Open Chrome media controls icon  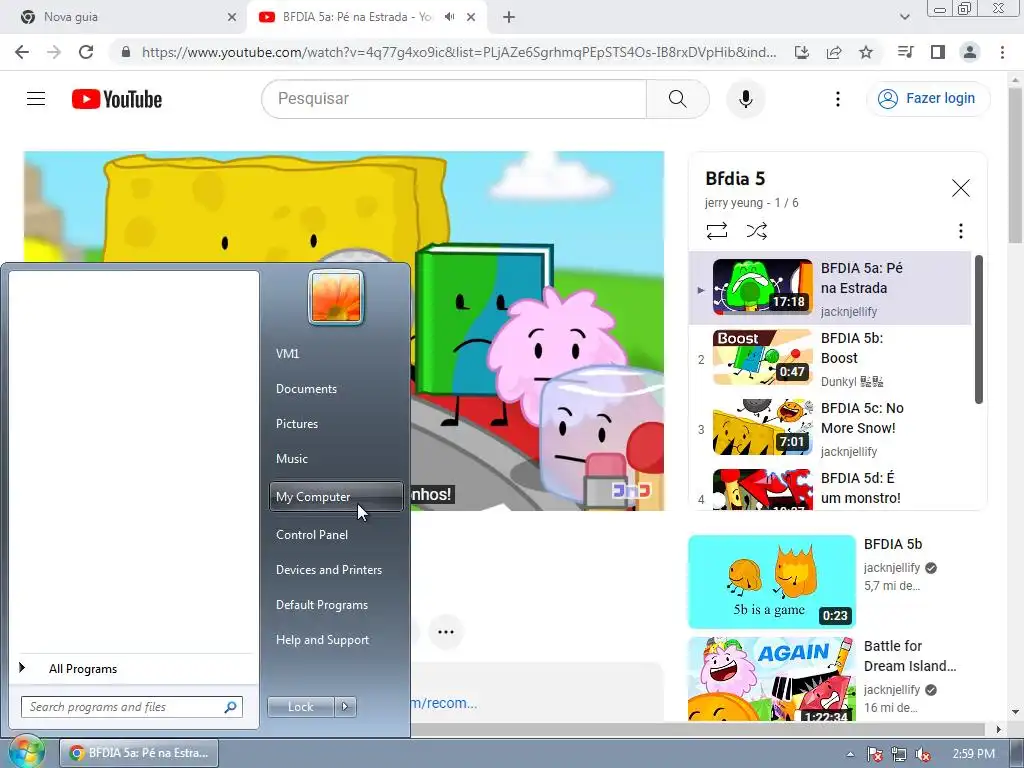pyautogui.click(x=905, y=52)
